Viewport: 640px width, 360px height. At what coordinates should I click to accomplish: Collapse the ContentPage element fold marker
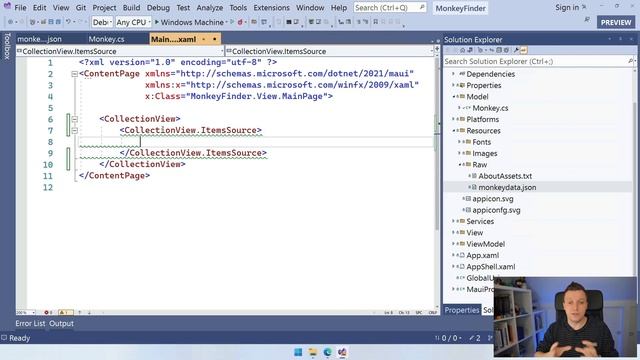(74, 74)
